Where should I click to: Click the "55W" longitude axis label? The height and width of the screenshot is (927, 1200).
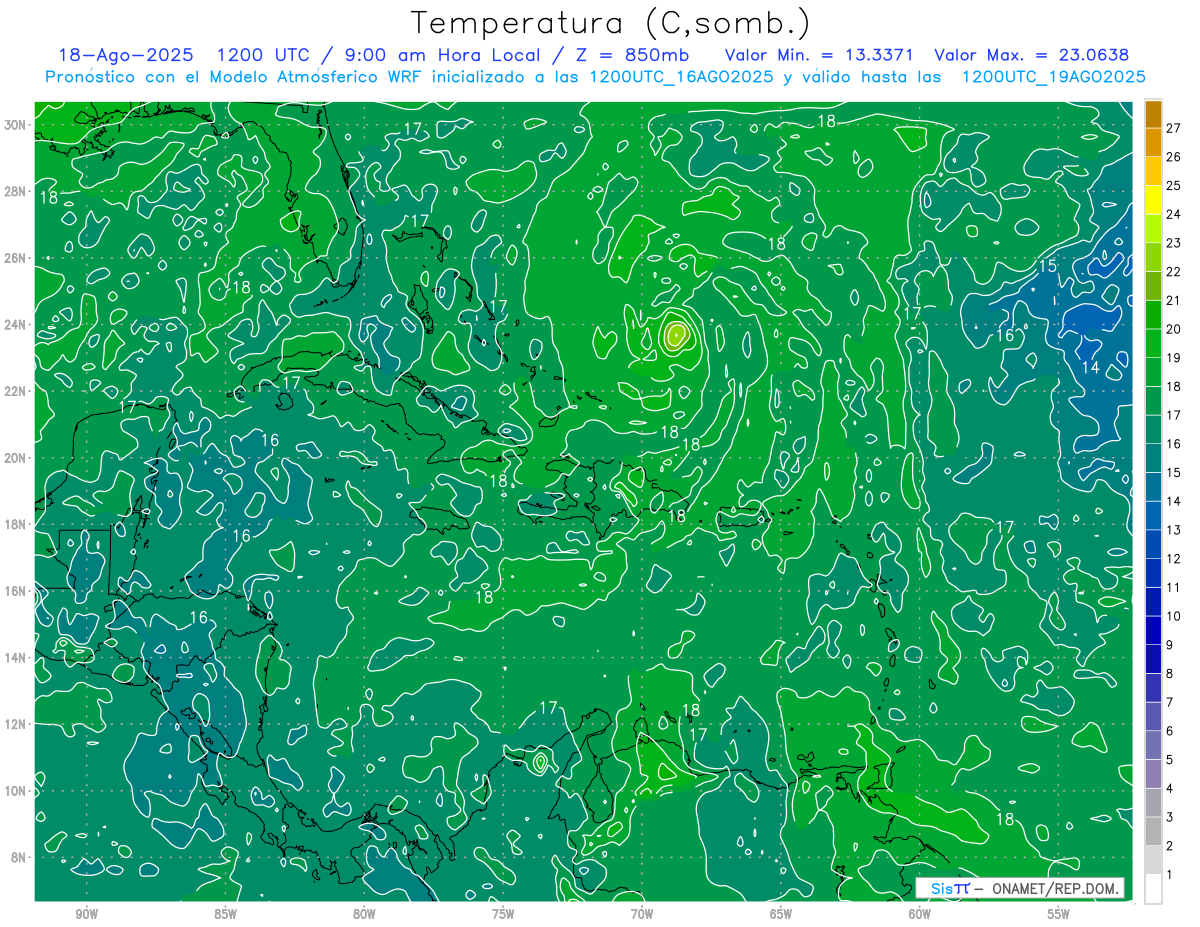[x=1059, y=914]
